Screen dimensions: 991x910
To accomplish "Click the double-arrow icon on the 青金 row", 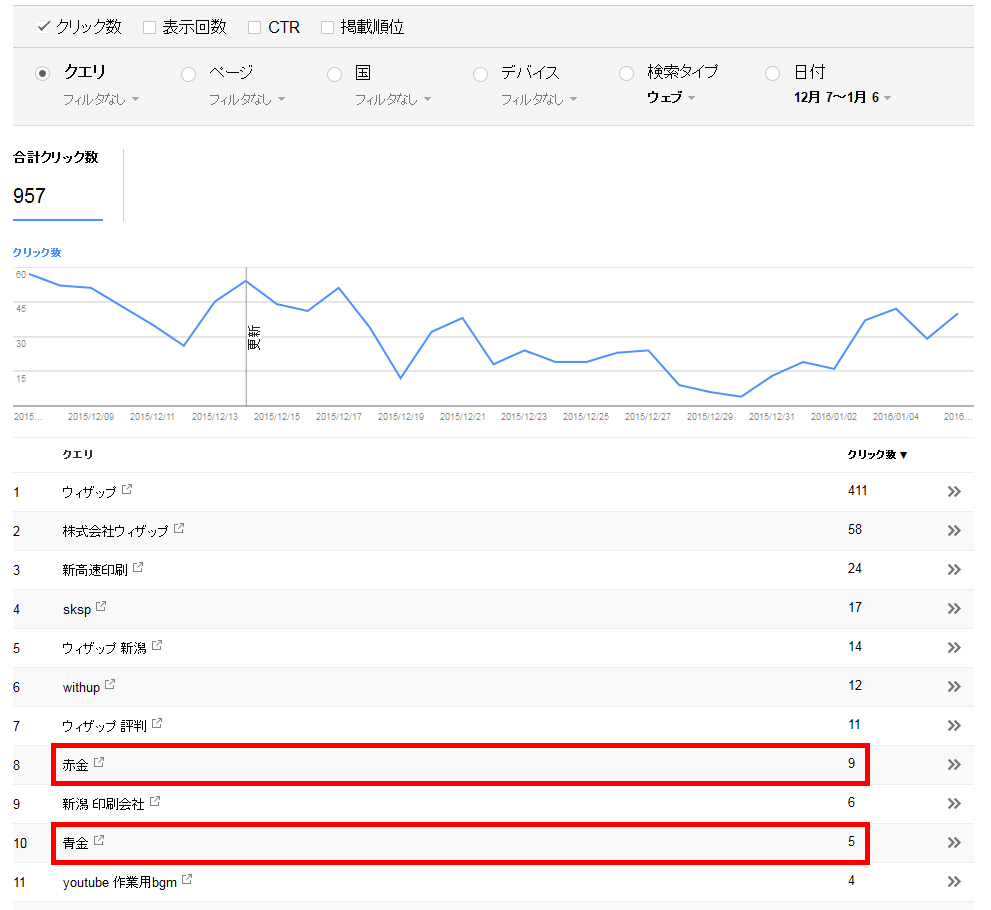I will (x=952, y=841).
